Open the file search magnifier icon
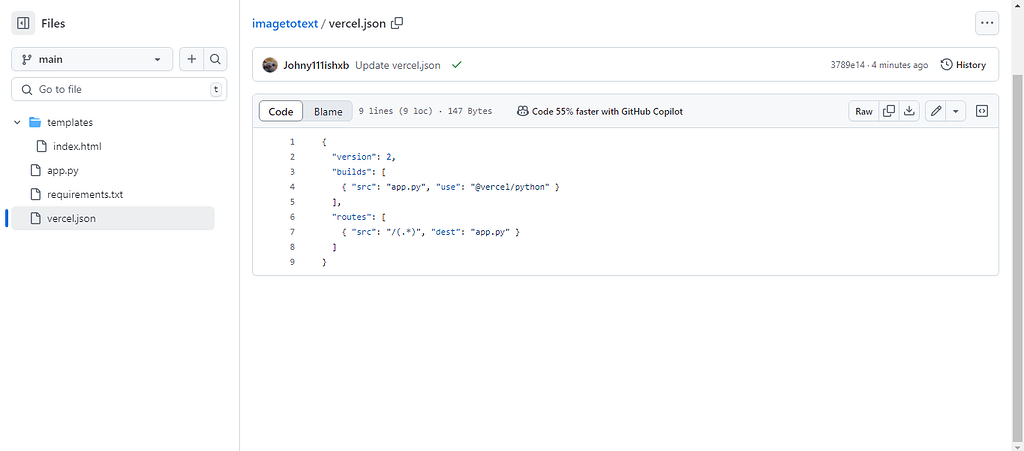This screenshot has width=1024, height=451. pos(215,59)
